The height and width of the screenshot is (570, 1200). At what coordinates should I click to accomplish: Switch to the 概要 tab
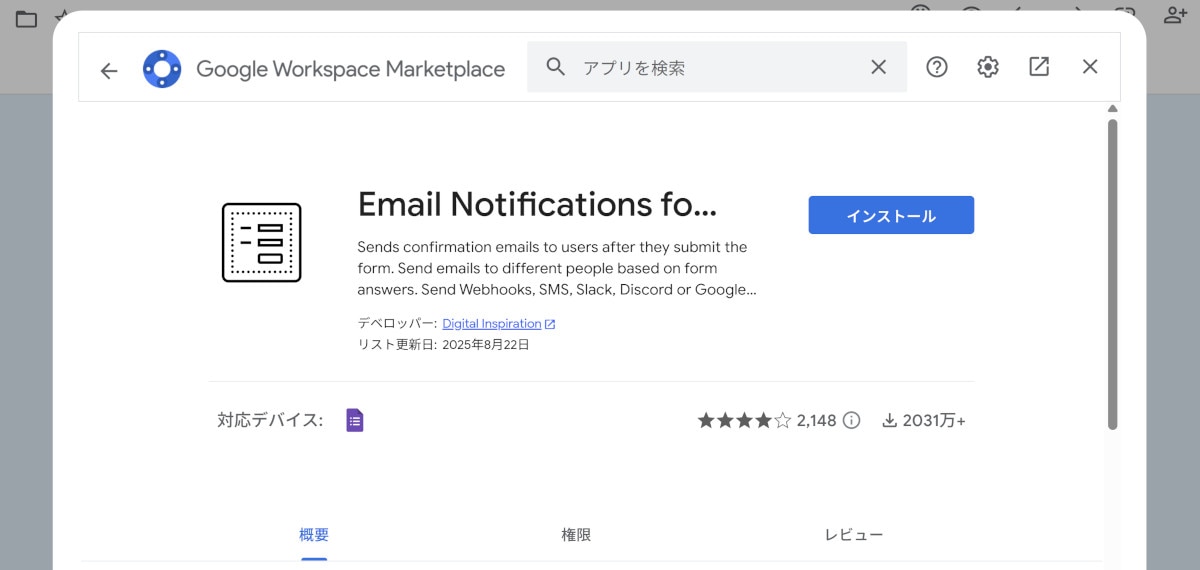(x=314, y=535)
